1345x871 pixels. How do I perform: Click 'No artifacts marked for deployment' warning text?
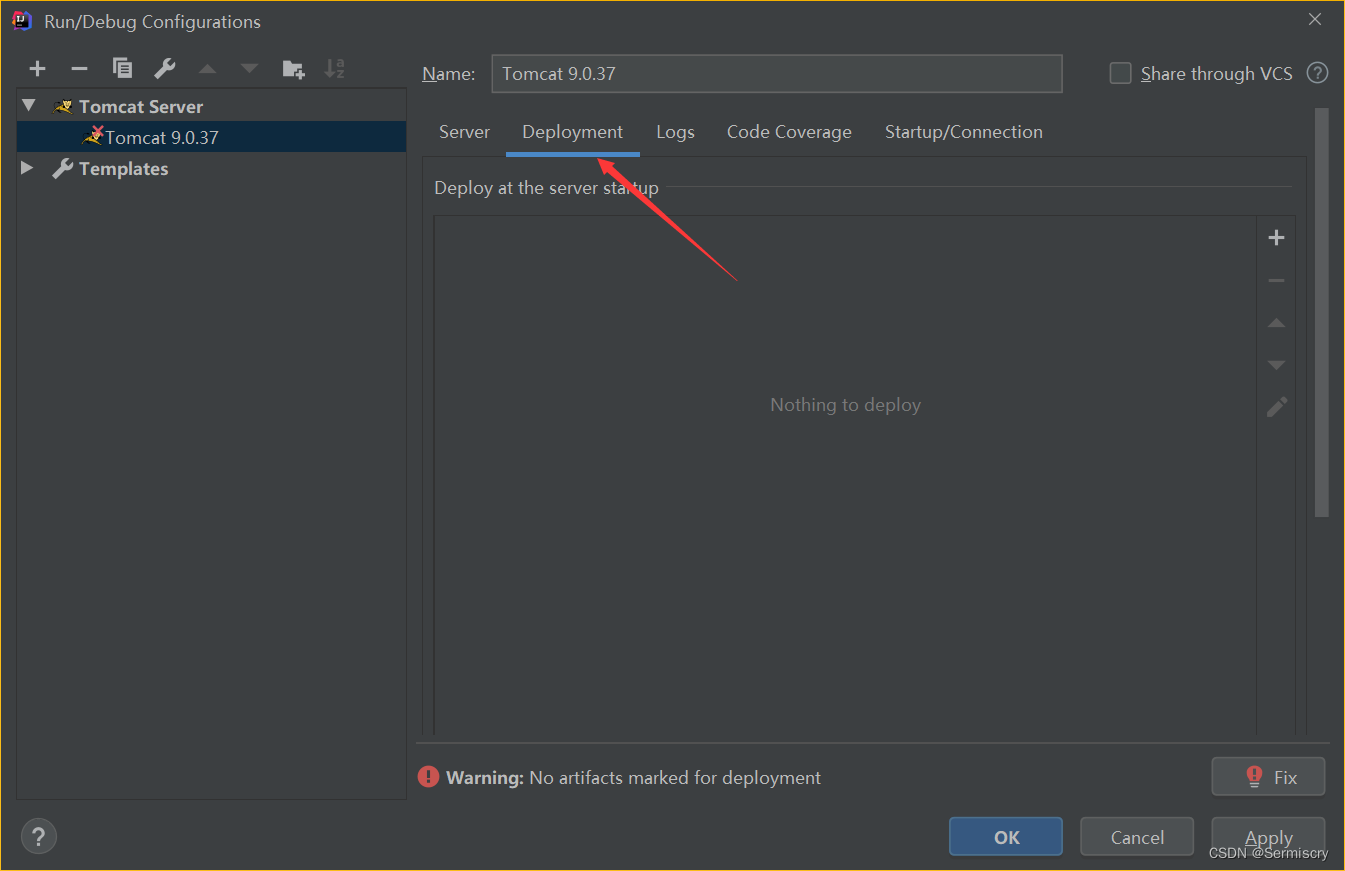pos(675,777)
